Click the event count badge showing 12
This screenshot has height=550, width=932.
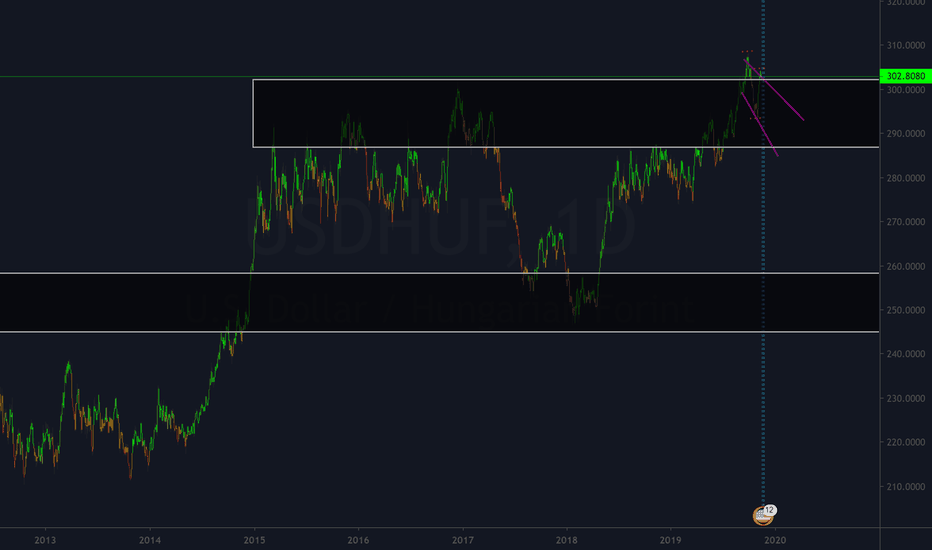pos(771,509)
